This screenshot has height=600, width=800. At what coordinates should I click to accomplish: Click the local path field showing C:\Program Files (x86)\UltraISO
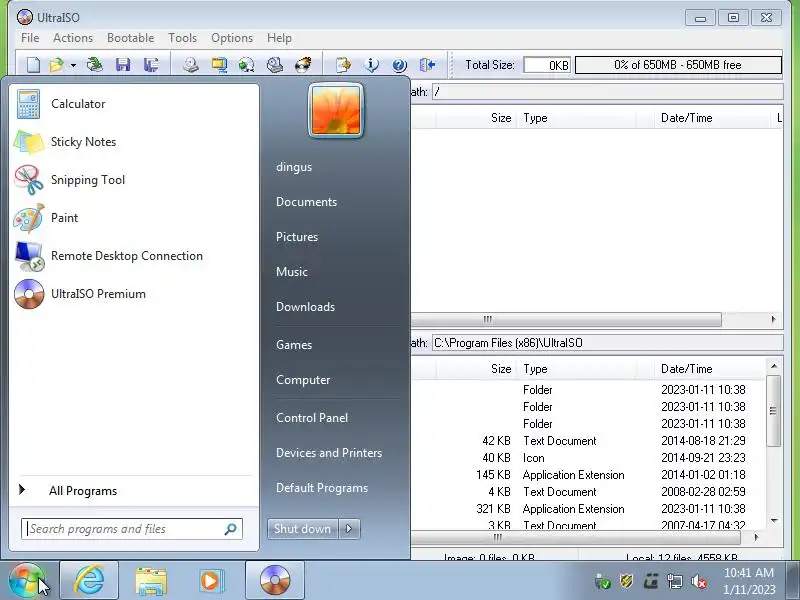(x=607, y=343)
